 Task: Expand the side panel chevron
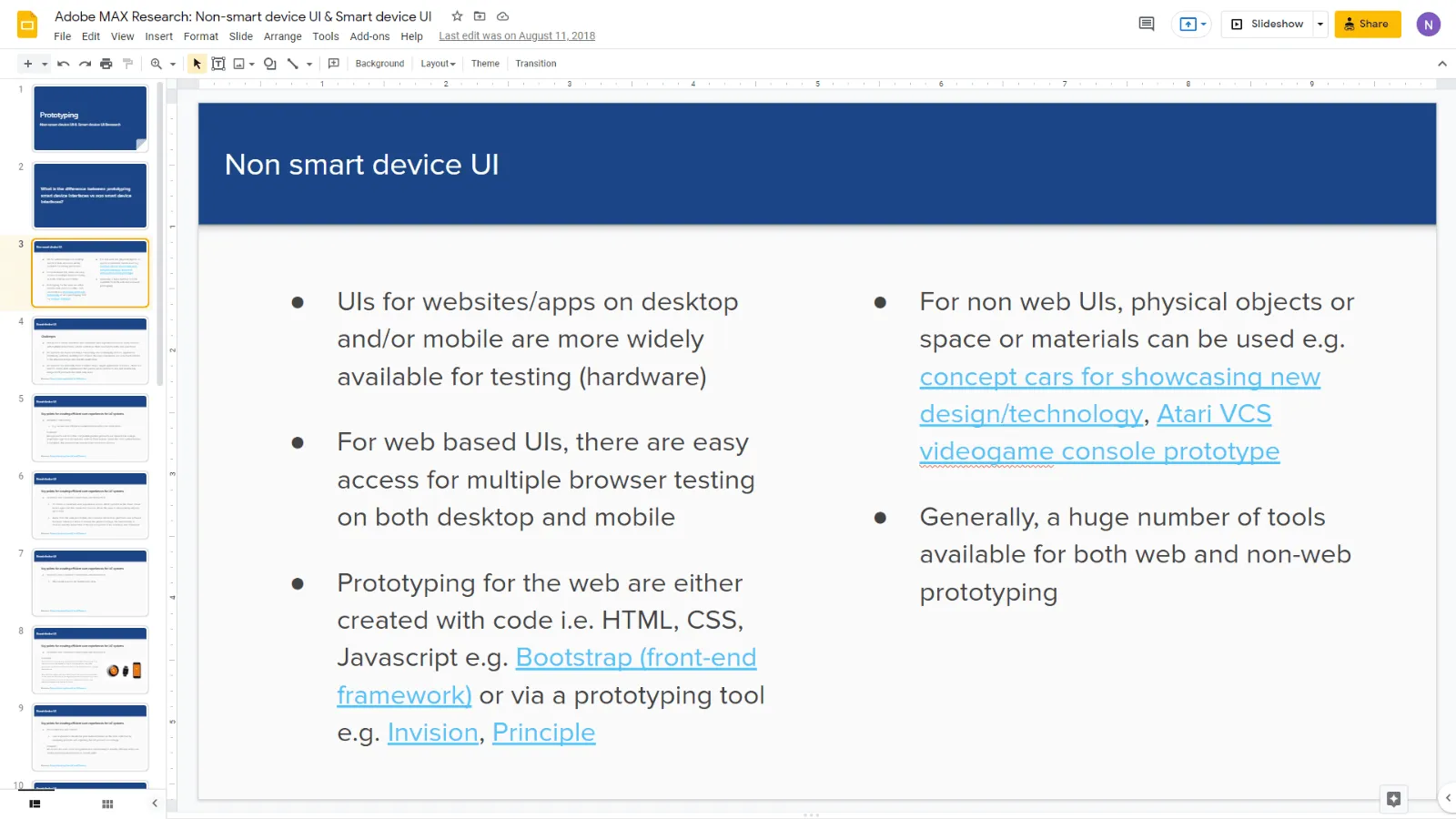click(1448, 798)
